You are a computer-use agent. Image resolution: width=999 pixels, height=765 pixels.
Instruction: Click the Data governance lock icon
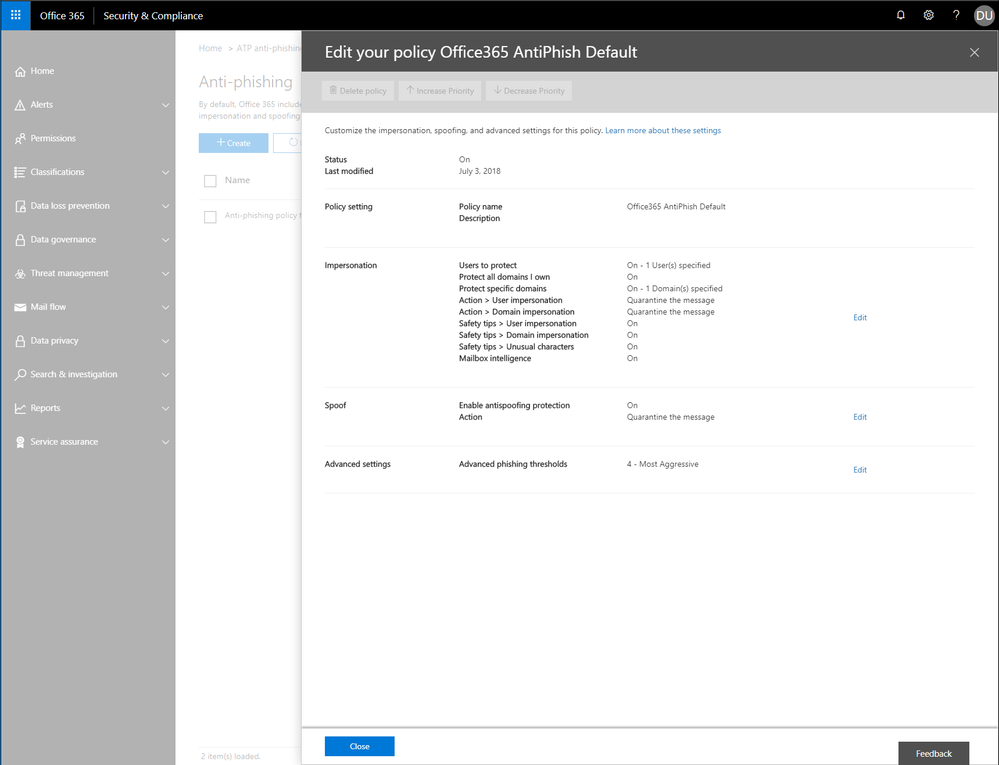click(x=20, y=240)
